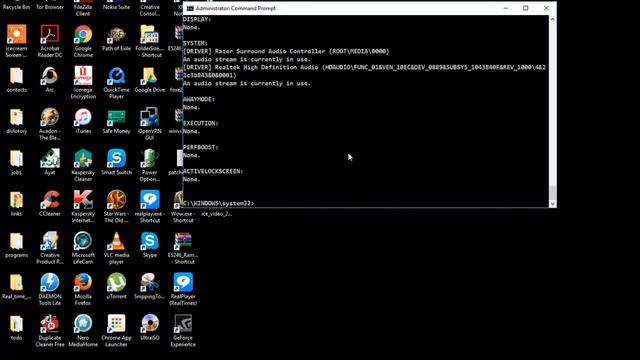Open the Google Chrome desktop shortcut
The height and width of the screenshot is (360, 640).
coord(83,34)
